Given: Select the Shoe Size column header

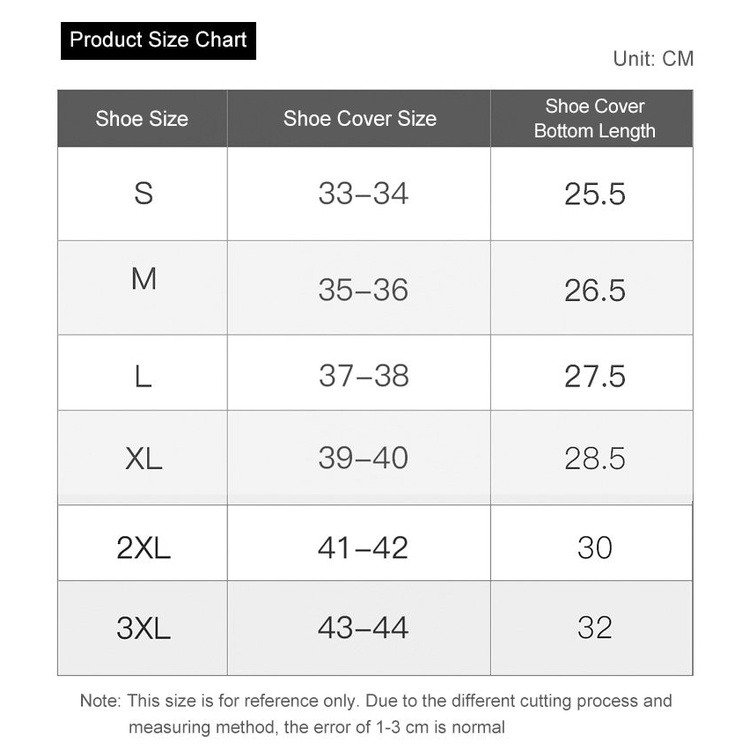Looking at the screenshot, I should tap(142, 119).
